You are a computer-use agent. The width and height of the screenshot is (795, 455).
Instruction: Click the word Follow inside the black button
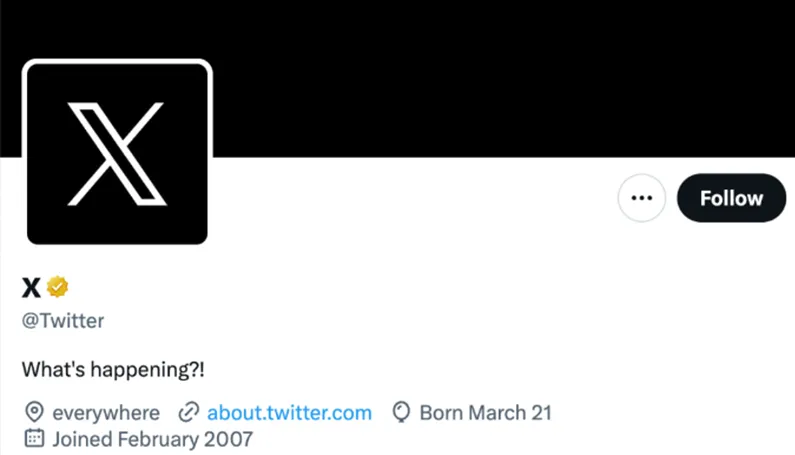click(x=731, y=198)
